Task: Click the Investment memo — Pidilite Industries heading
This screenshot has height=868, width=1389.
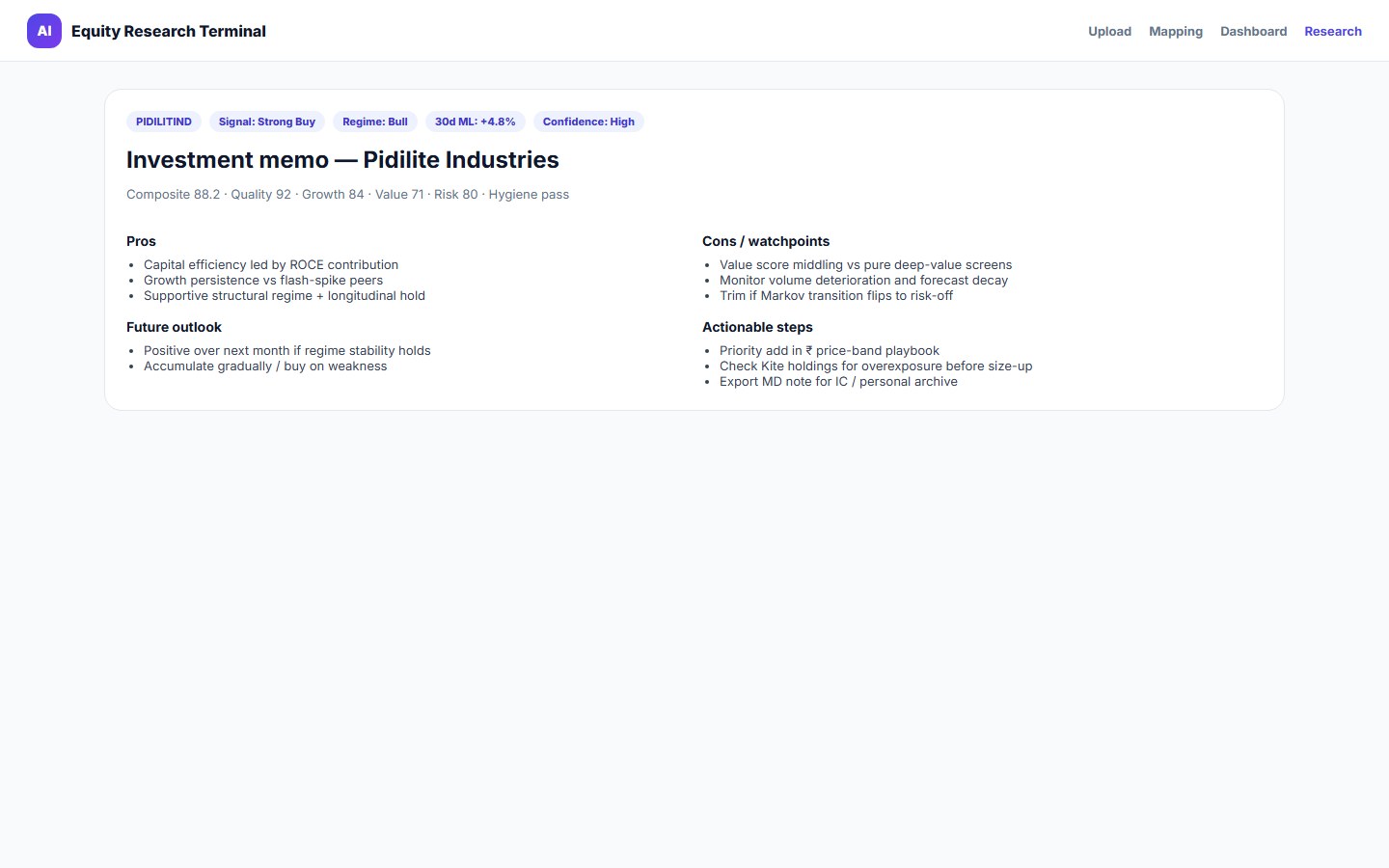Action: pyautogui.click(x=342, y=160)
